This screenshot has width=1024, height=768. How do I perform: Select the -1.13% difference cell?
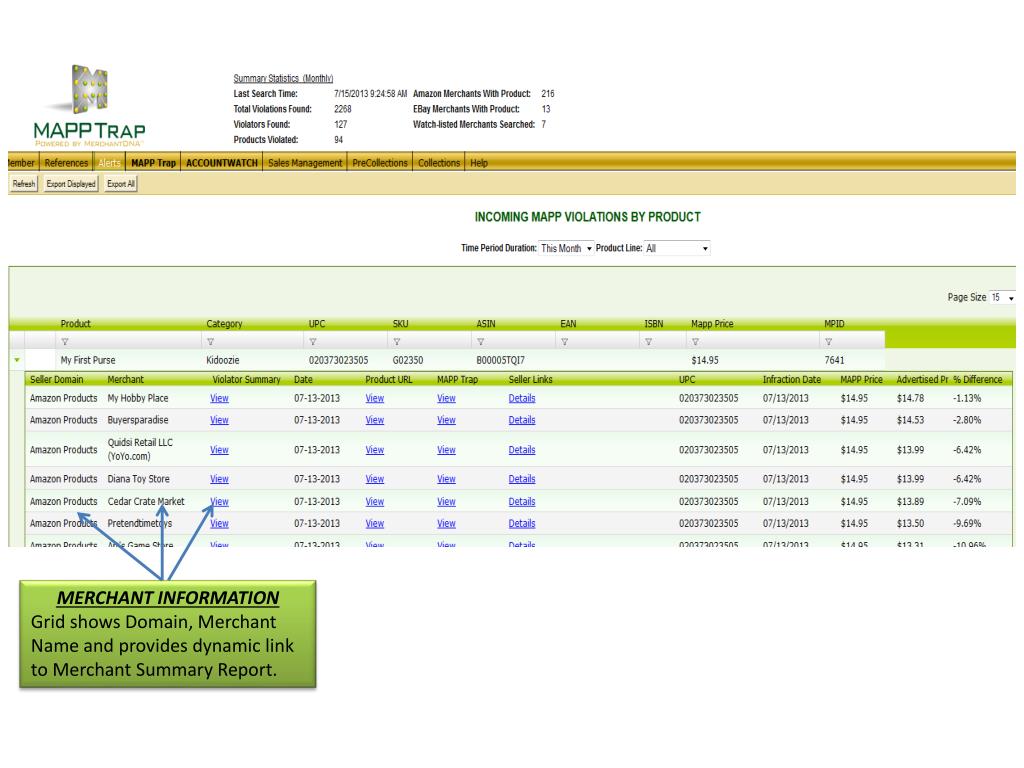click(967, 398)
